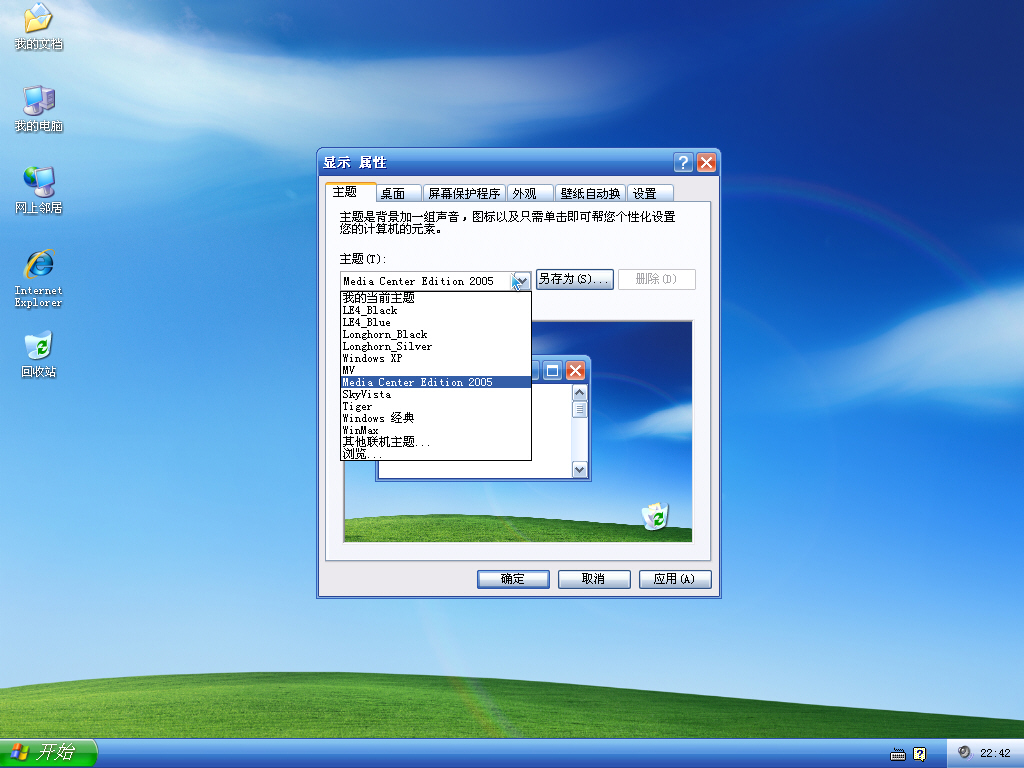This screenshot has height=768, width=1024.
Task: Switch to the 主题 tab
Action: (351, 192)
